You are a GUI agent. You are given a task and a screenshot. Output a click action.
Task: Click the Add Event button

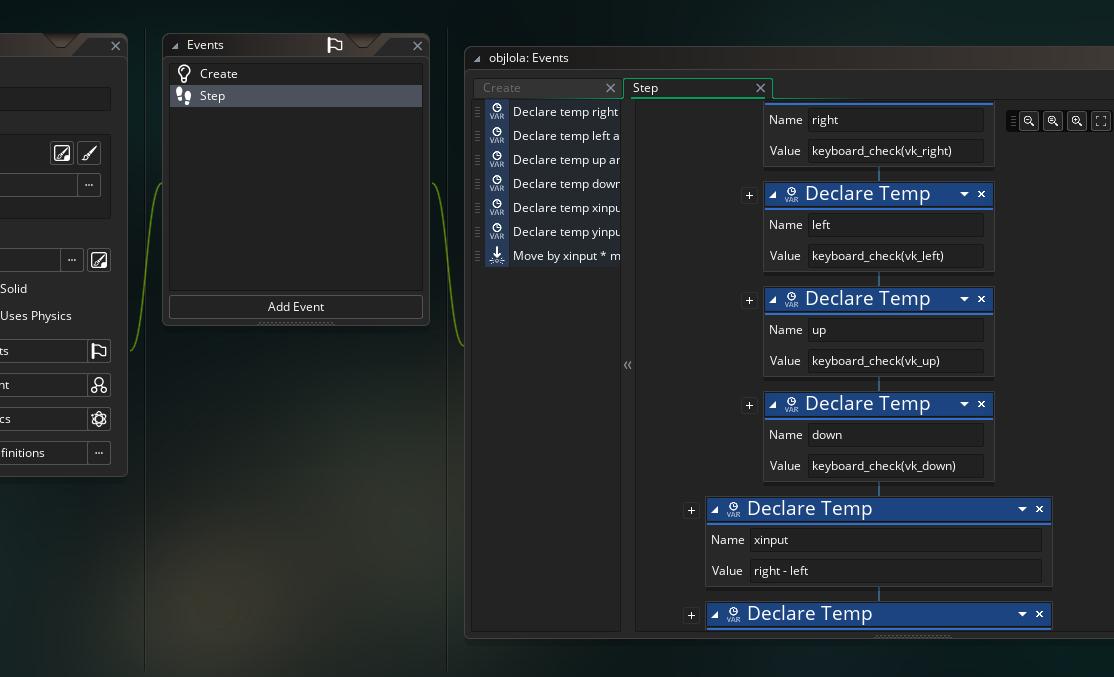coord(296,307)
